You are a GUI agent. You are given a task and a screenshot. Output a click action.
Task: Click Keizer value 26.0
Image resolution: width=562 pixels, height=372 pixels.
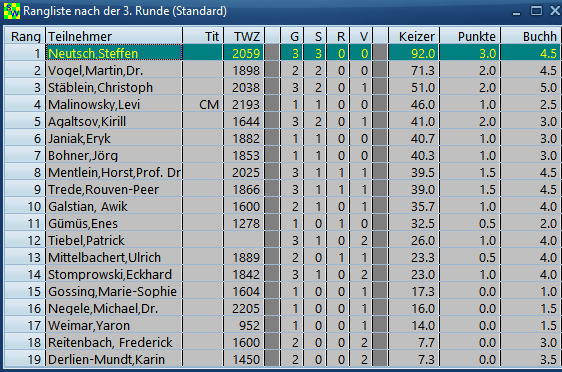pos(414,240)
